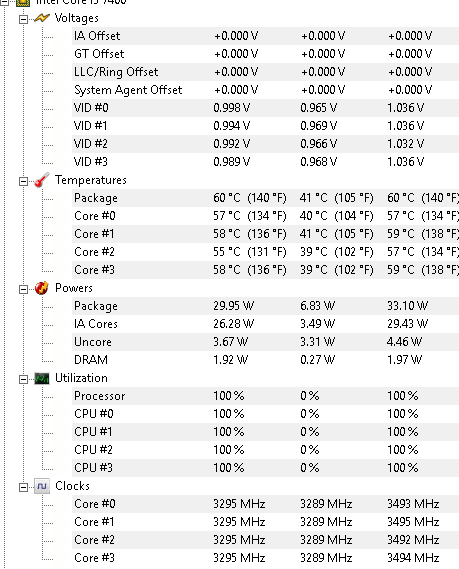Select the Processor utilization row
459x569 pixels.
[x=265, y=396]
